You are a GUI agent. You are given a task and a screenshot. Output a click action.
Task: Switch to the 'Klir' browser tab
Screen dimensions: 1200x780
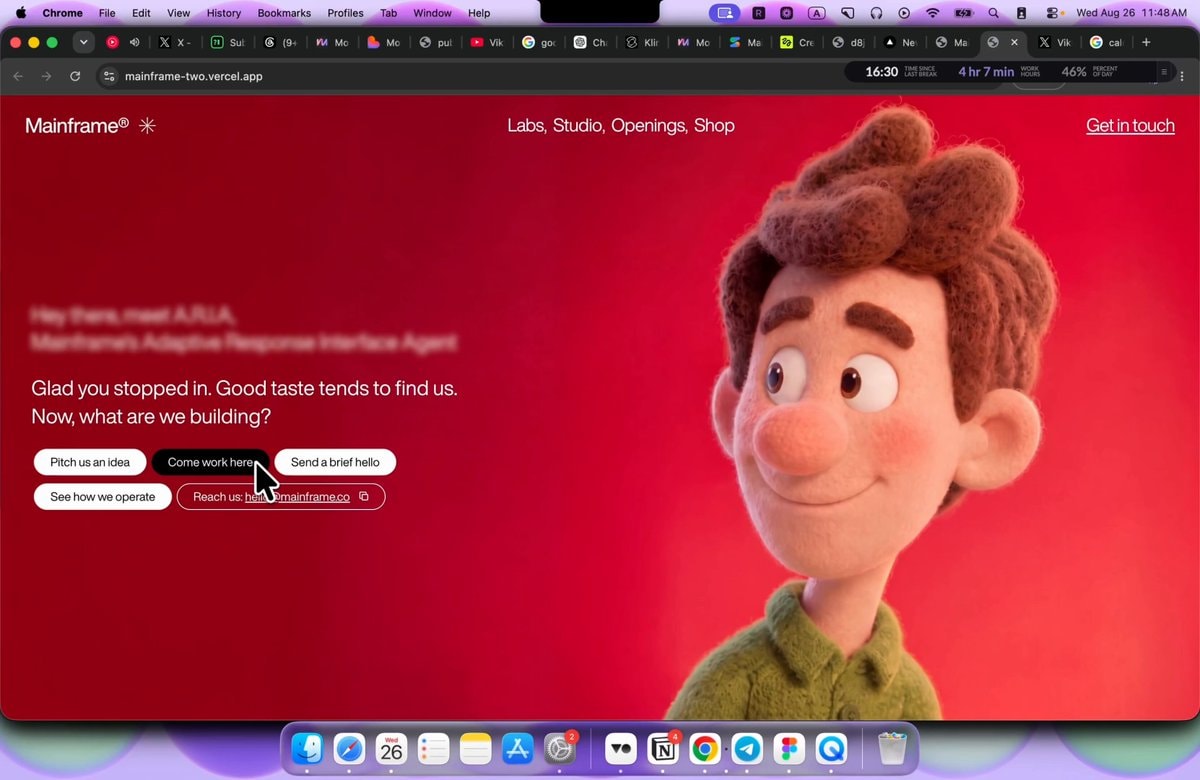pyautogui.click(x=643, y=42)
